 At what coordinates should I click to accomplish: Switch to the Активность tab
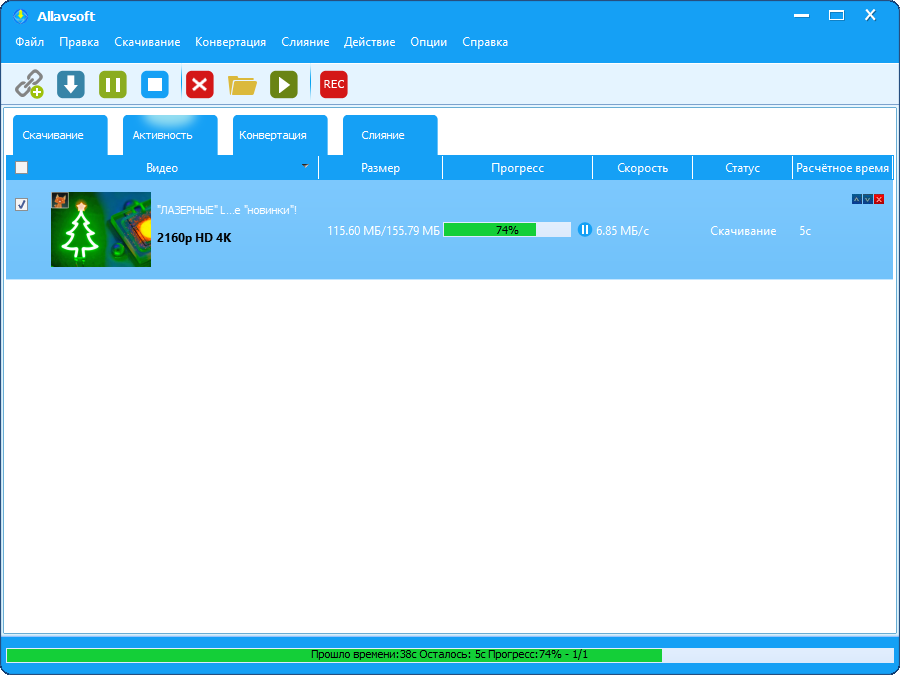click(170, 135)
